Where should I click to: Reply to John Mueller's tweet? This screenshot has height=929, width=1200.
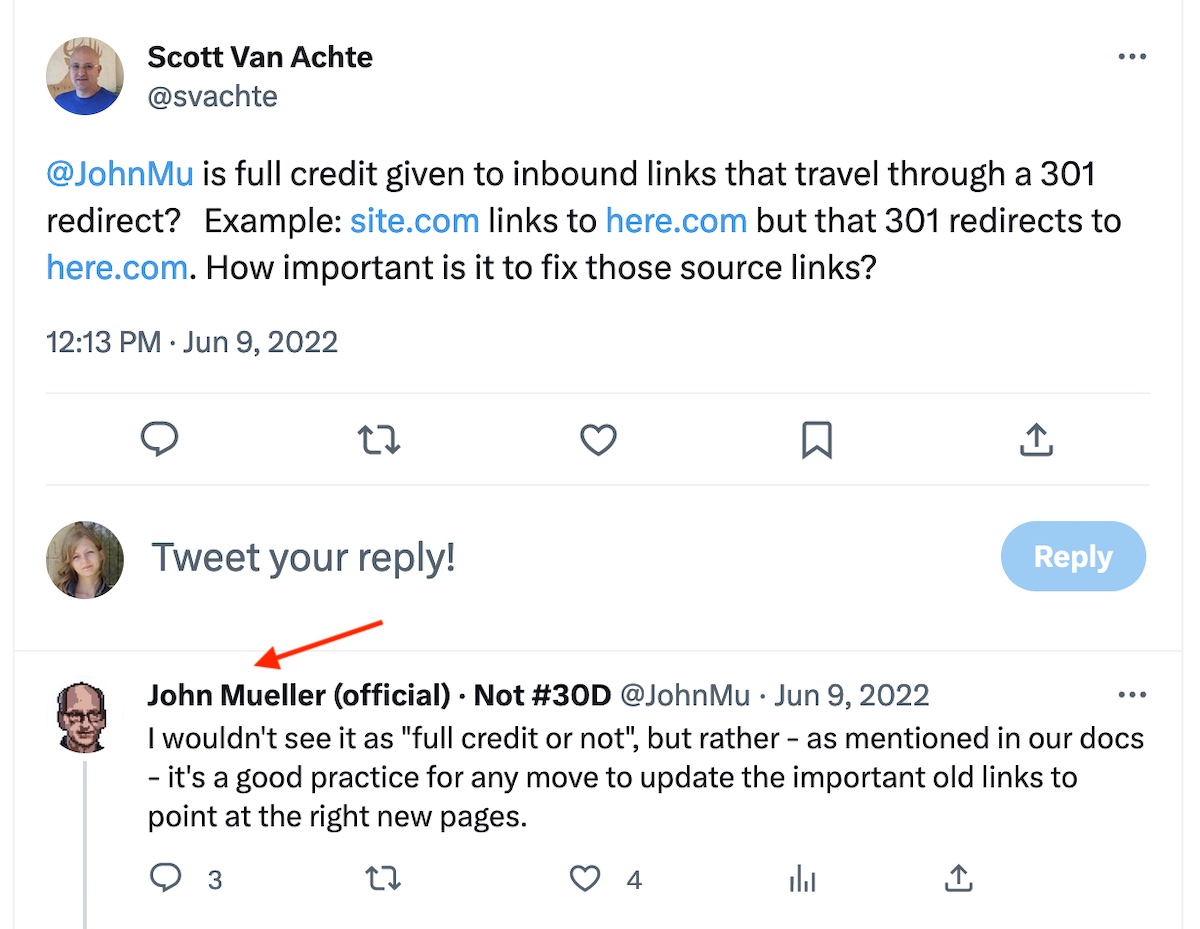click(164, 879)
